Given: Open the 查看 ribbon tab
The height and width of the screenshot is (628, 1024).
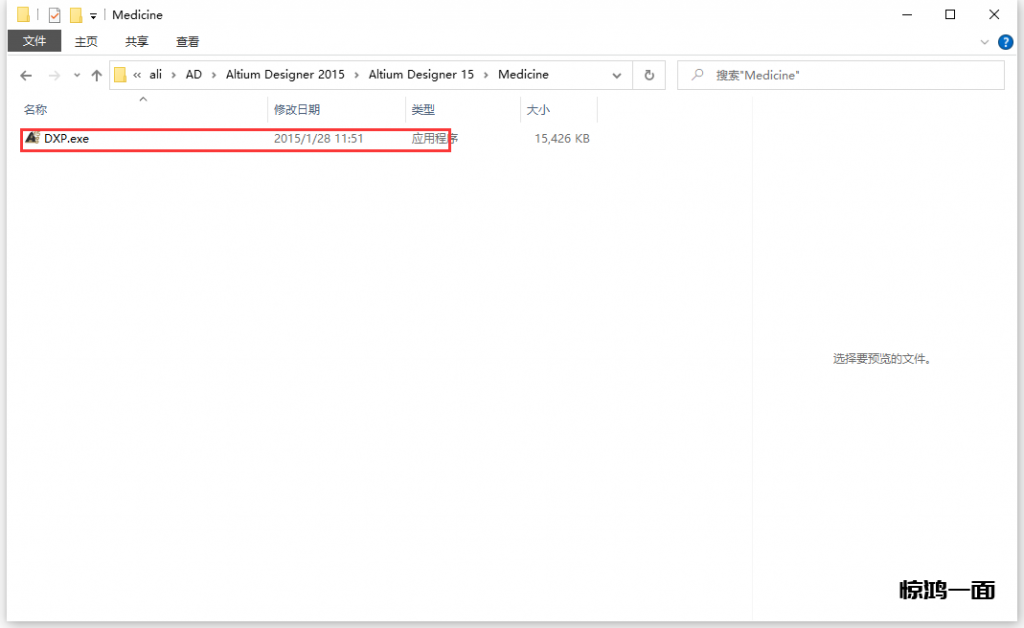Looking at the screenshot, I should pyautogui.click(x=187, y=42).
